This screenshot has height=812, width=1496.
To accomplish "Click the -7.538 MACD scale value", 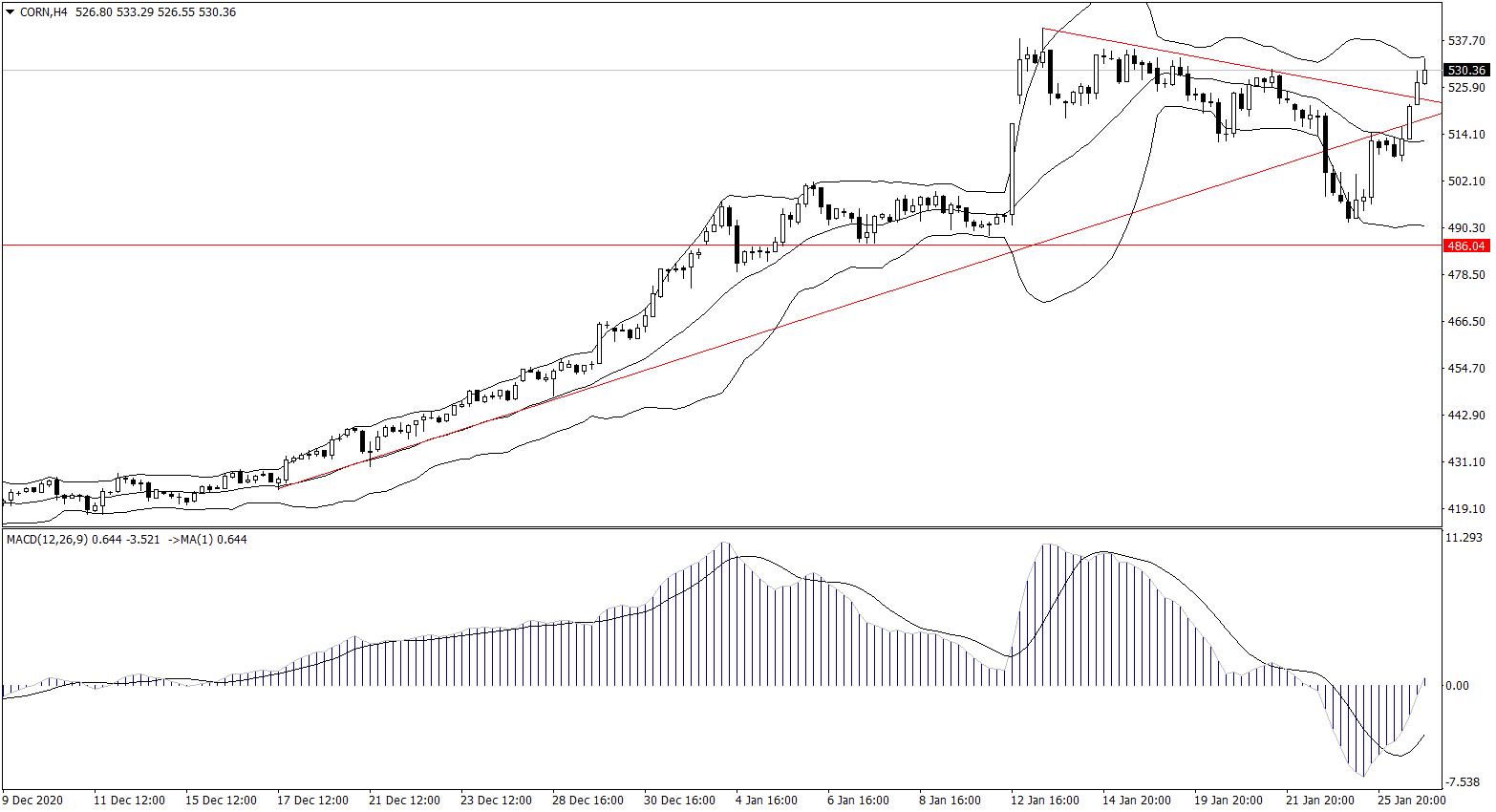I will tap(1464, 782).
